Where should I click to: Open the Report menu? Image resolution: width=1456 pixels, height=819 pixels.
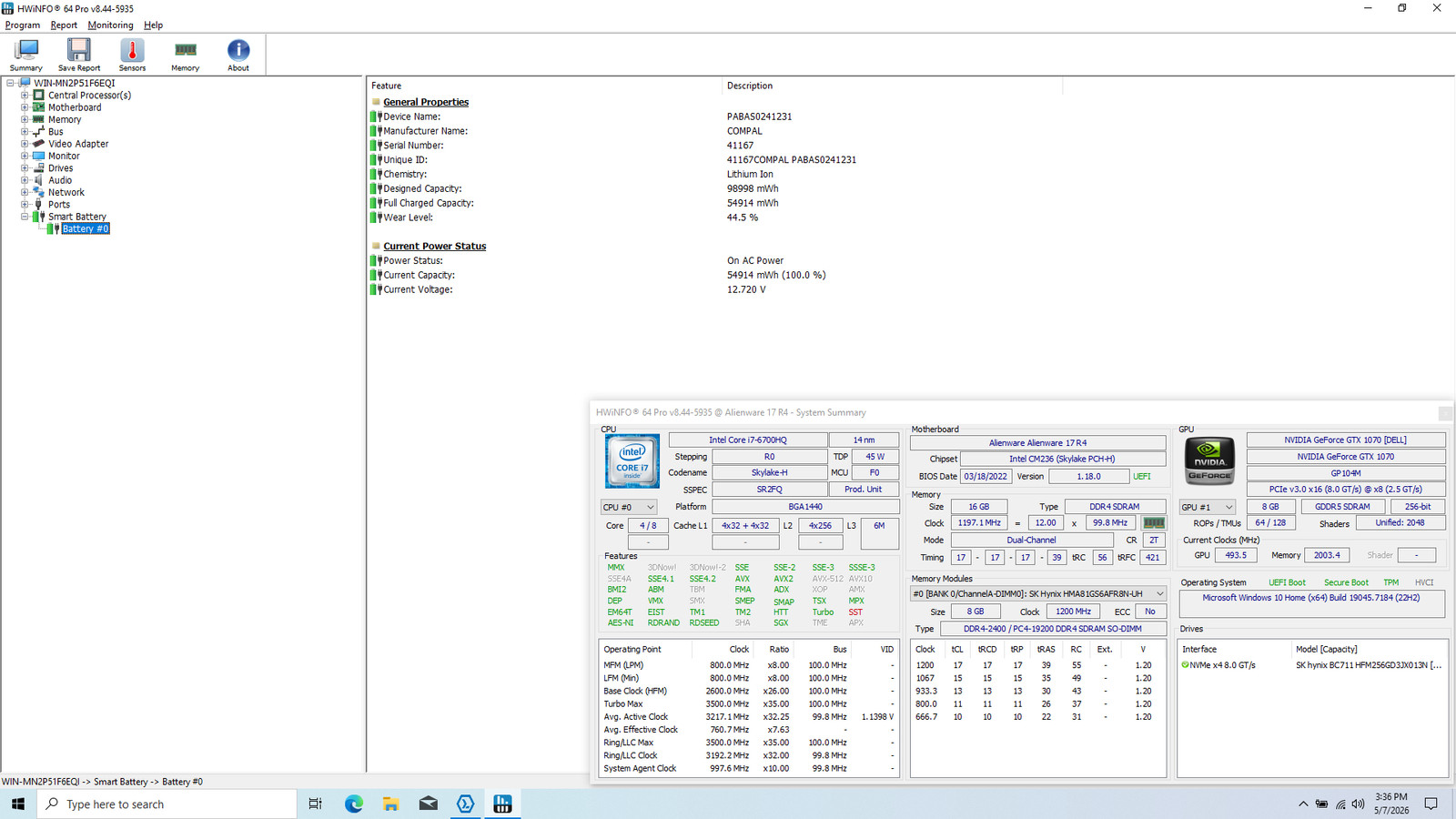(64, 25)
